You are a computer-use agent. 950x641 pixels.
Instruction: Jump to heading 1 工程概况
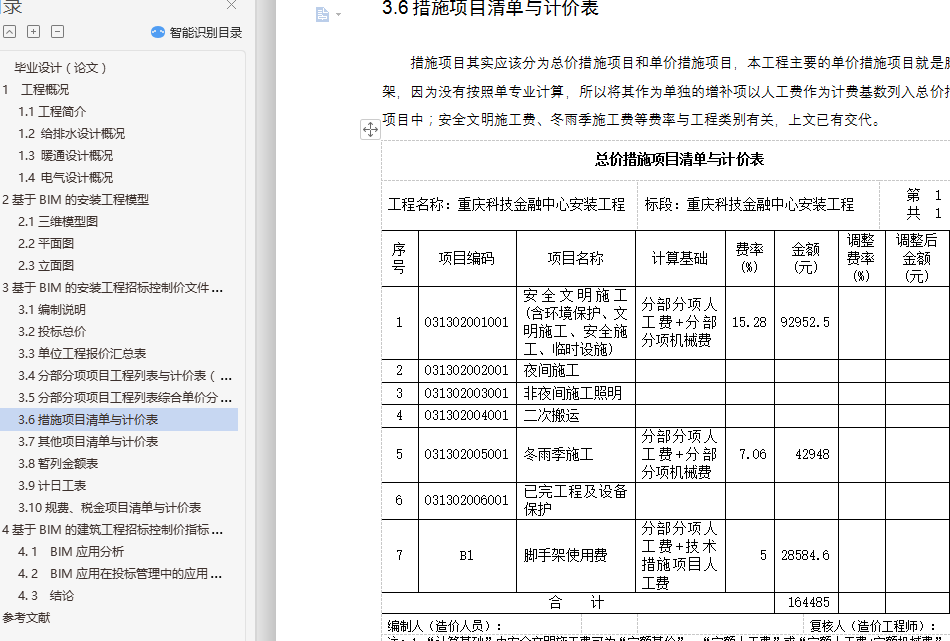(x=36, y=90)
